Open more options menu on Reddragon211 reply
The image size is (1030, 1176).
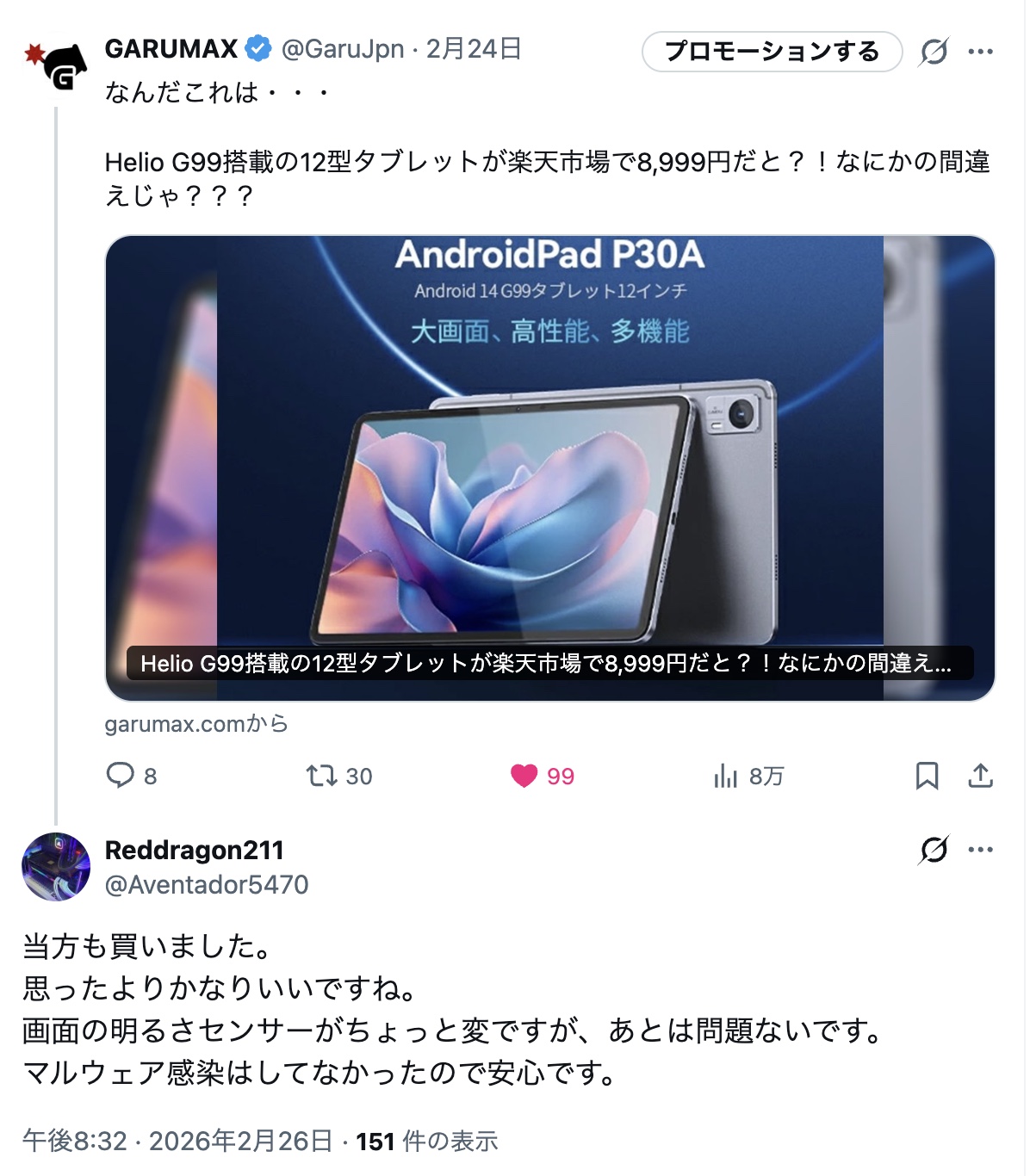coord(980,850)
